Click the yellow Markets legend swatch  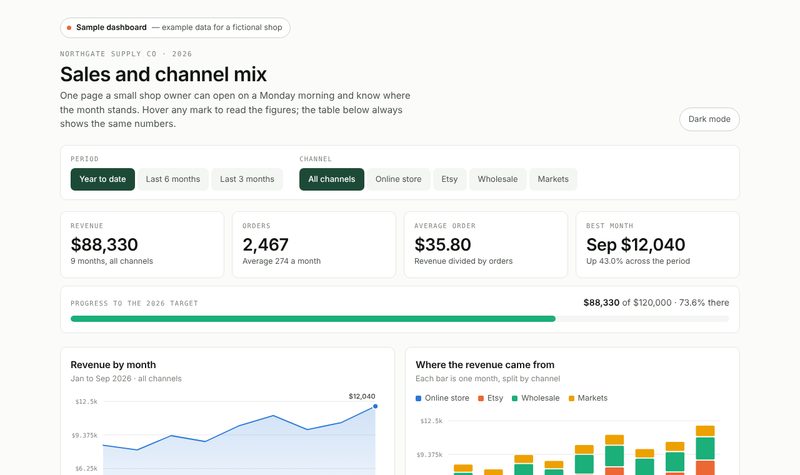571,398
